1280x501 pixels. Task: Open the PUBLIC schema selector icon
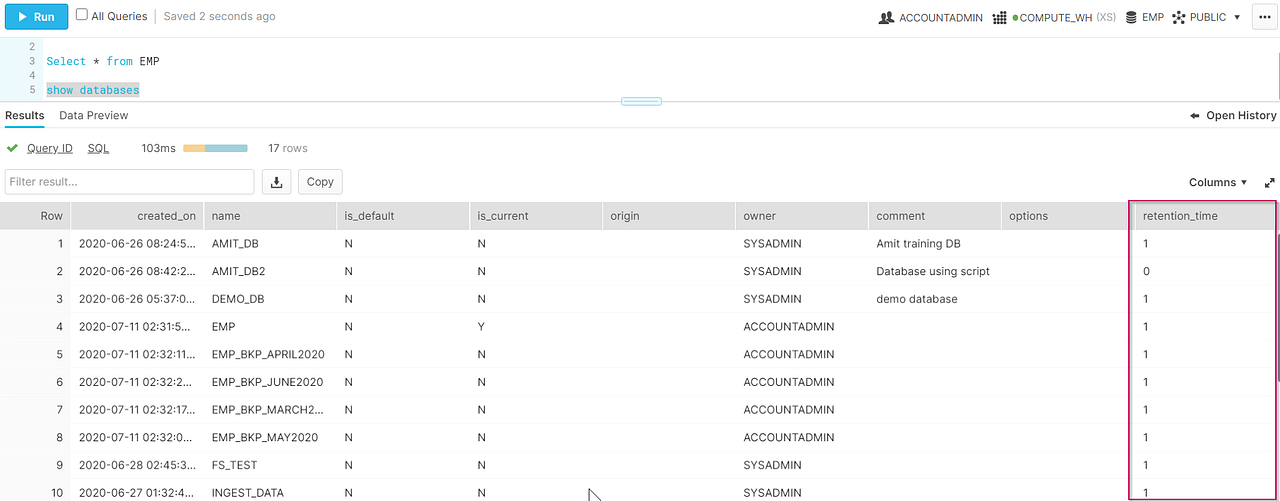1178,17
